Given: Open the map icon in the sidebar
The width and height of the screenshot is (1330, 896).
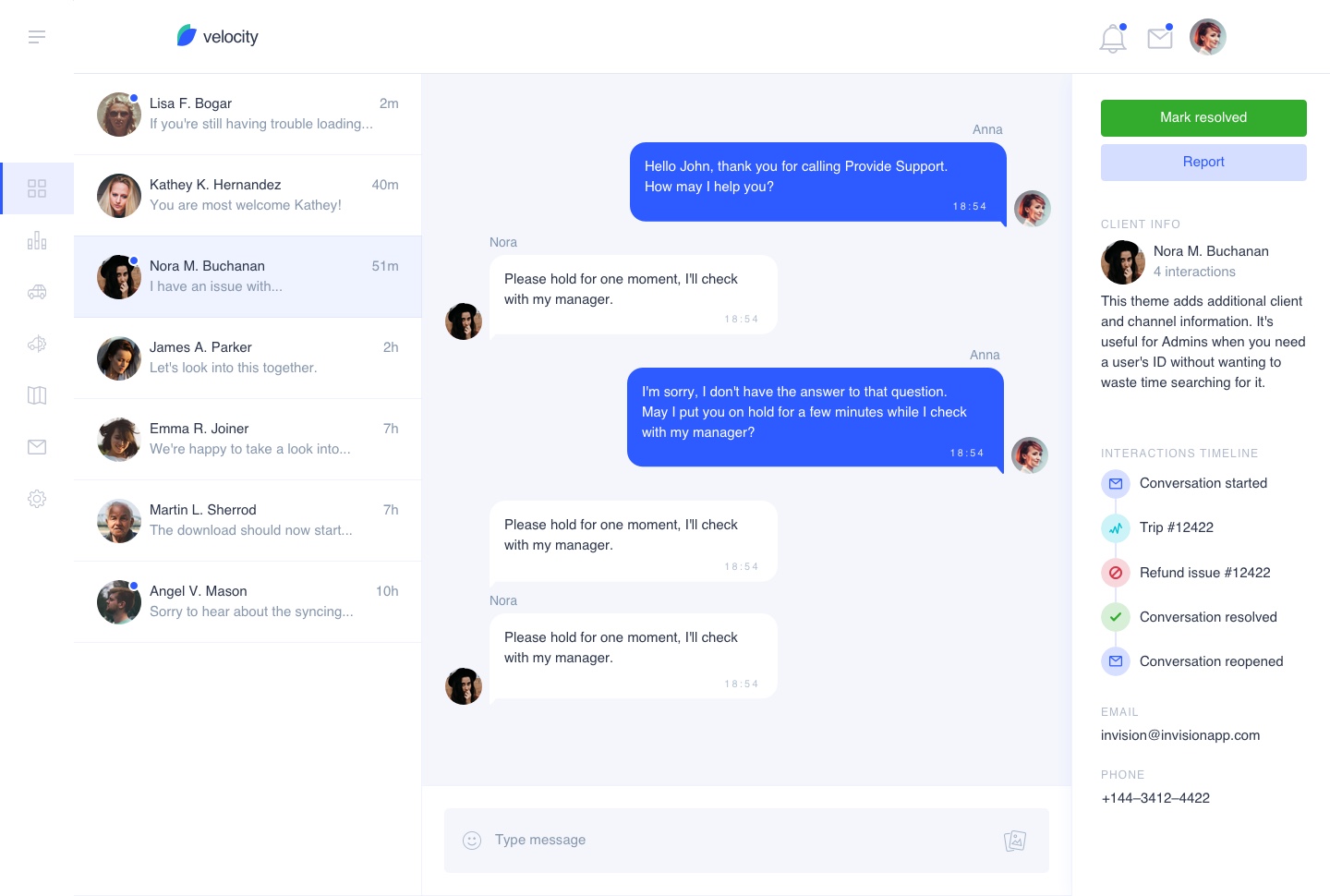Looking at the screenshot, I should 37,395.
